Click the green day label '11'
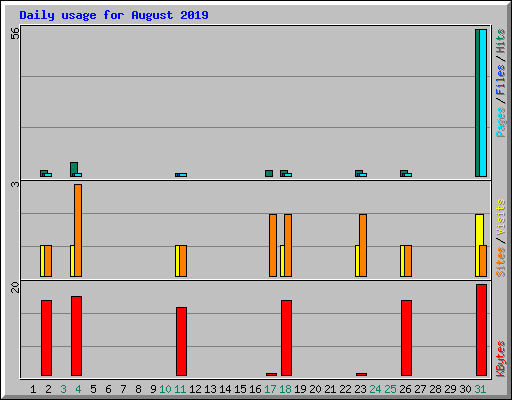512x400 pixels. (180, 389)
